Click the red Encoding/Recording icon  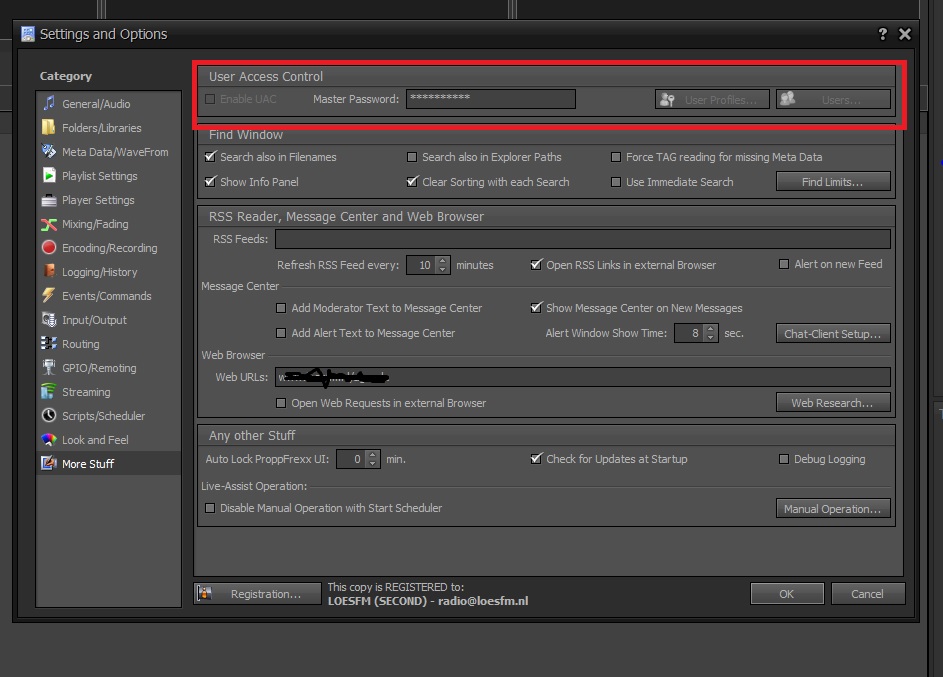coord(49,248)
